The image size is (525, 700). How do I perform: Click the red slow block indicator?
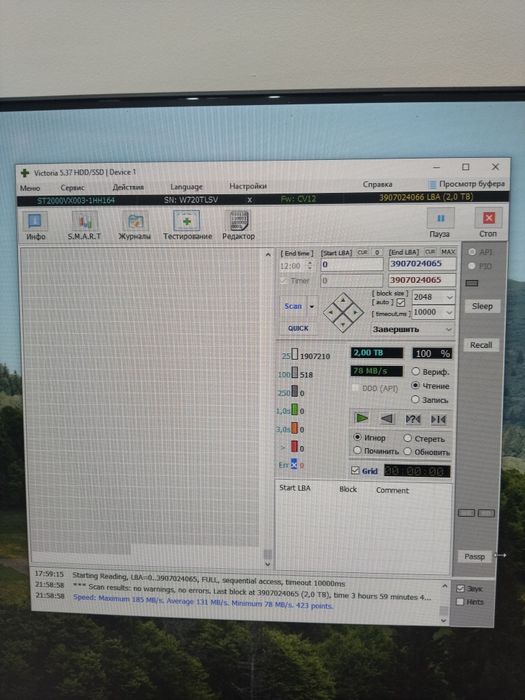(x=295, y=446)
